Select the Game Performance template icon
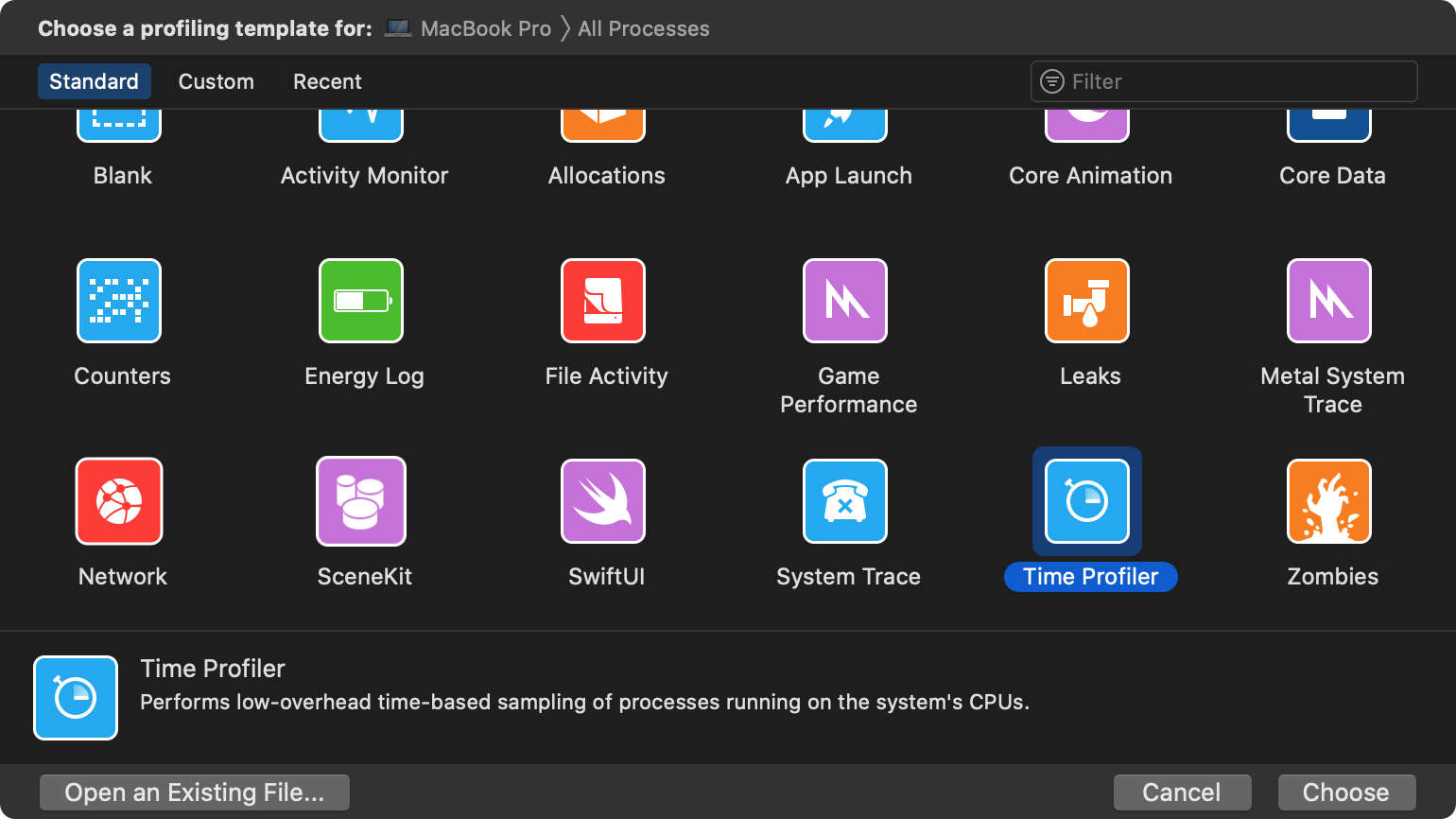Screen dimensions: 1456x819 (x=845, y=301)
